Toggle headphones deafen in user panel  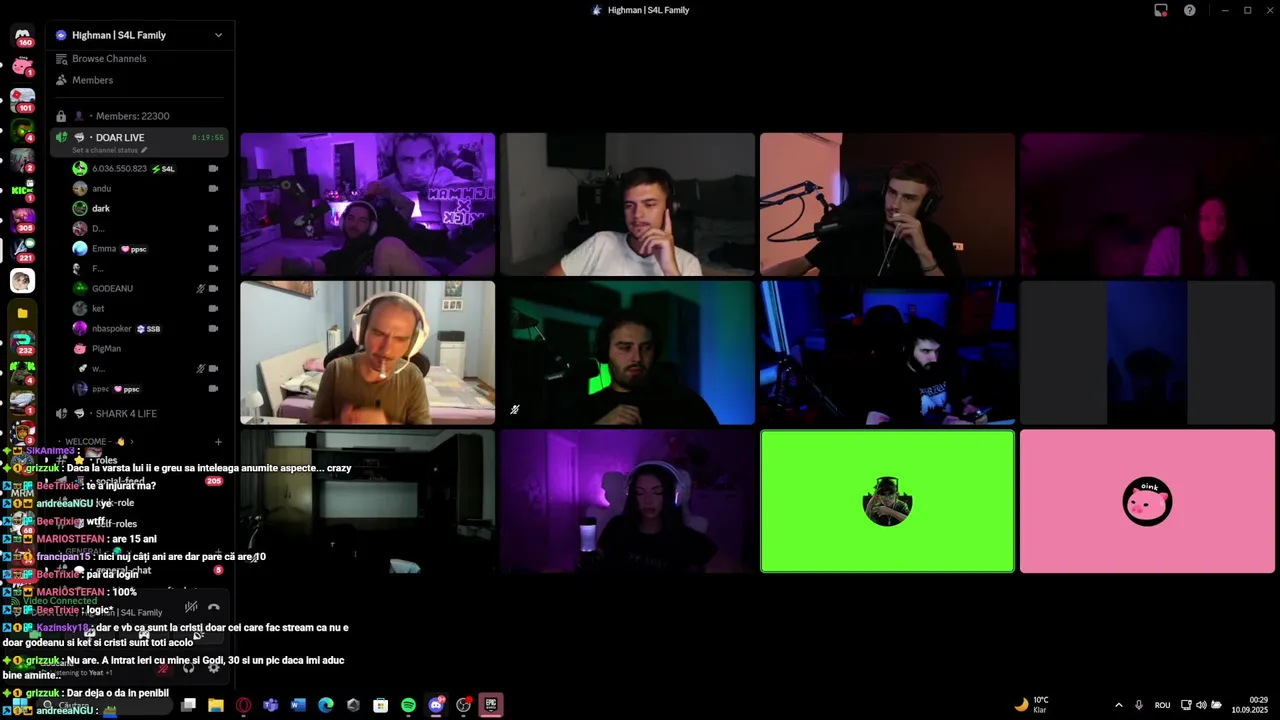(x=189, y=668)
